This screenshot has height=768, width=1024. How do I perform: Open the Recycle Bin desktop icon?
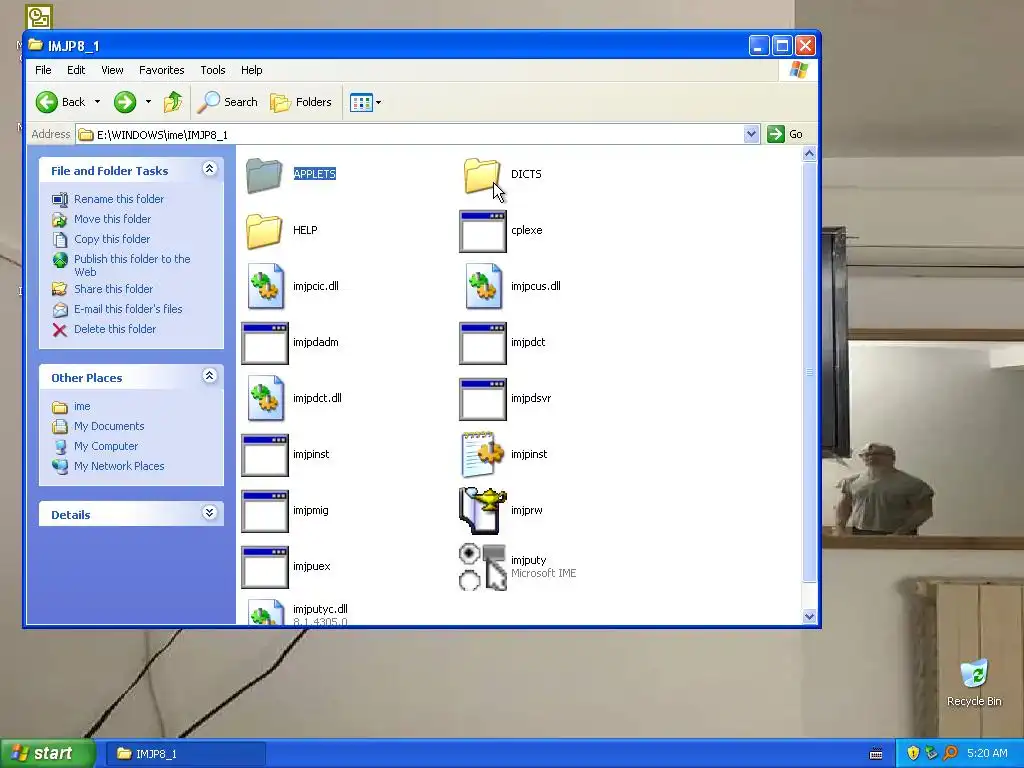point(974,683)
